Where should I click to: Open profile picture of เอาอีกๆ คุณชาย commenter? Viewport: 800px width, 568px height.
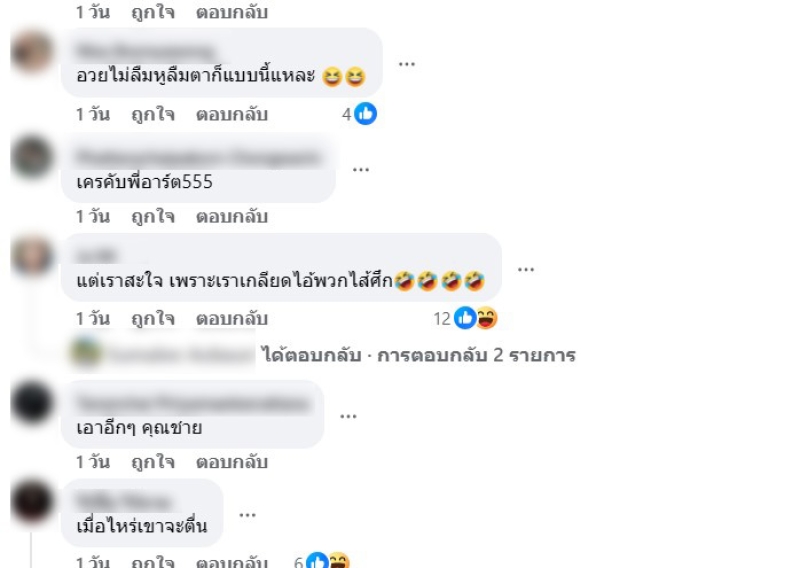32,403
